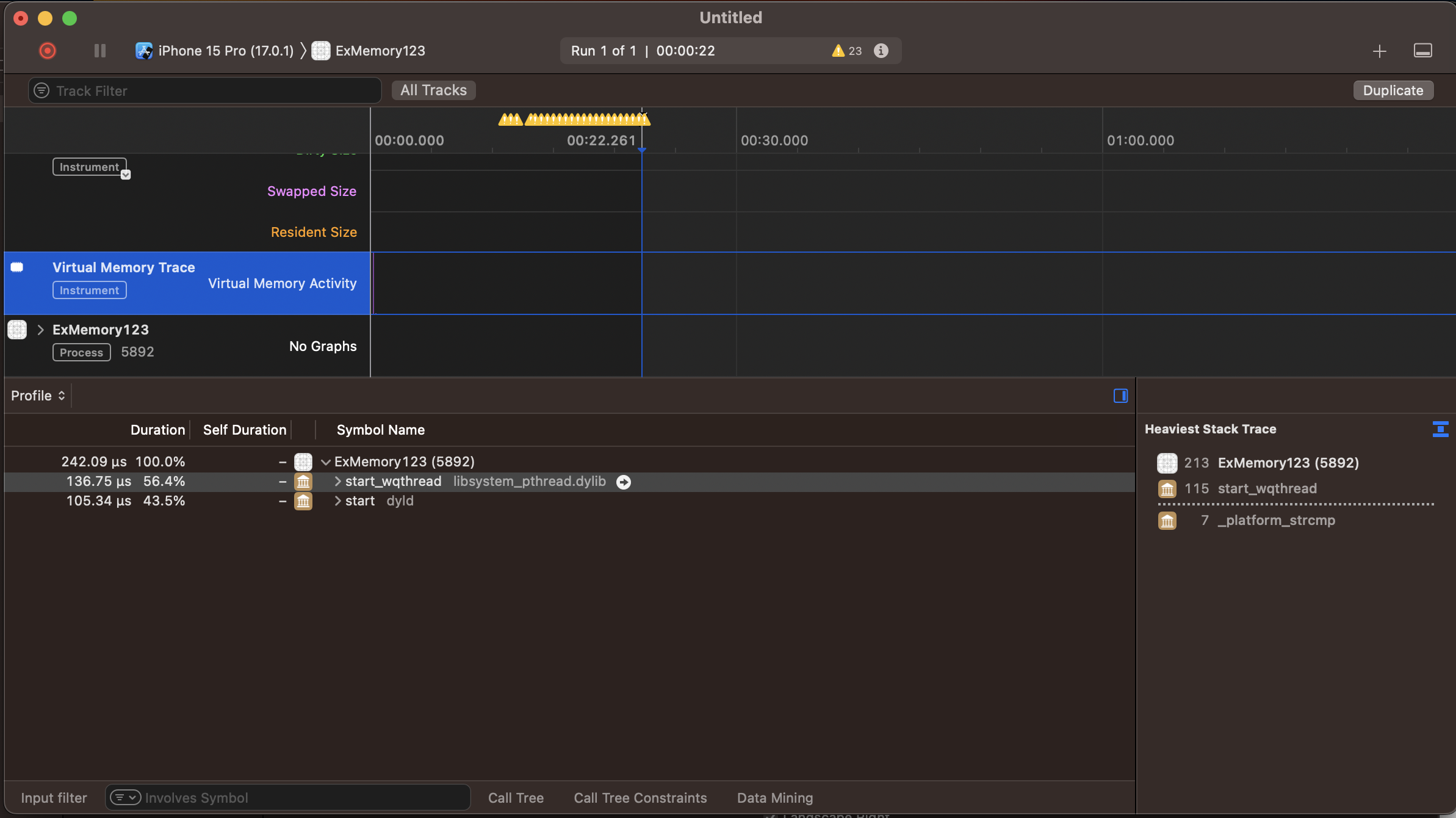Pause the recording with the pause icon

100,51
